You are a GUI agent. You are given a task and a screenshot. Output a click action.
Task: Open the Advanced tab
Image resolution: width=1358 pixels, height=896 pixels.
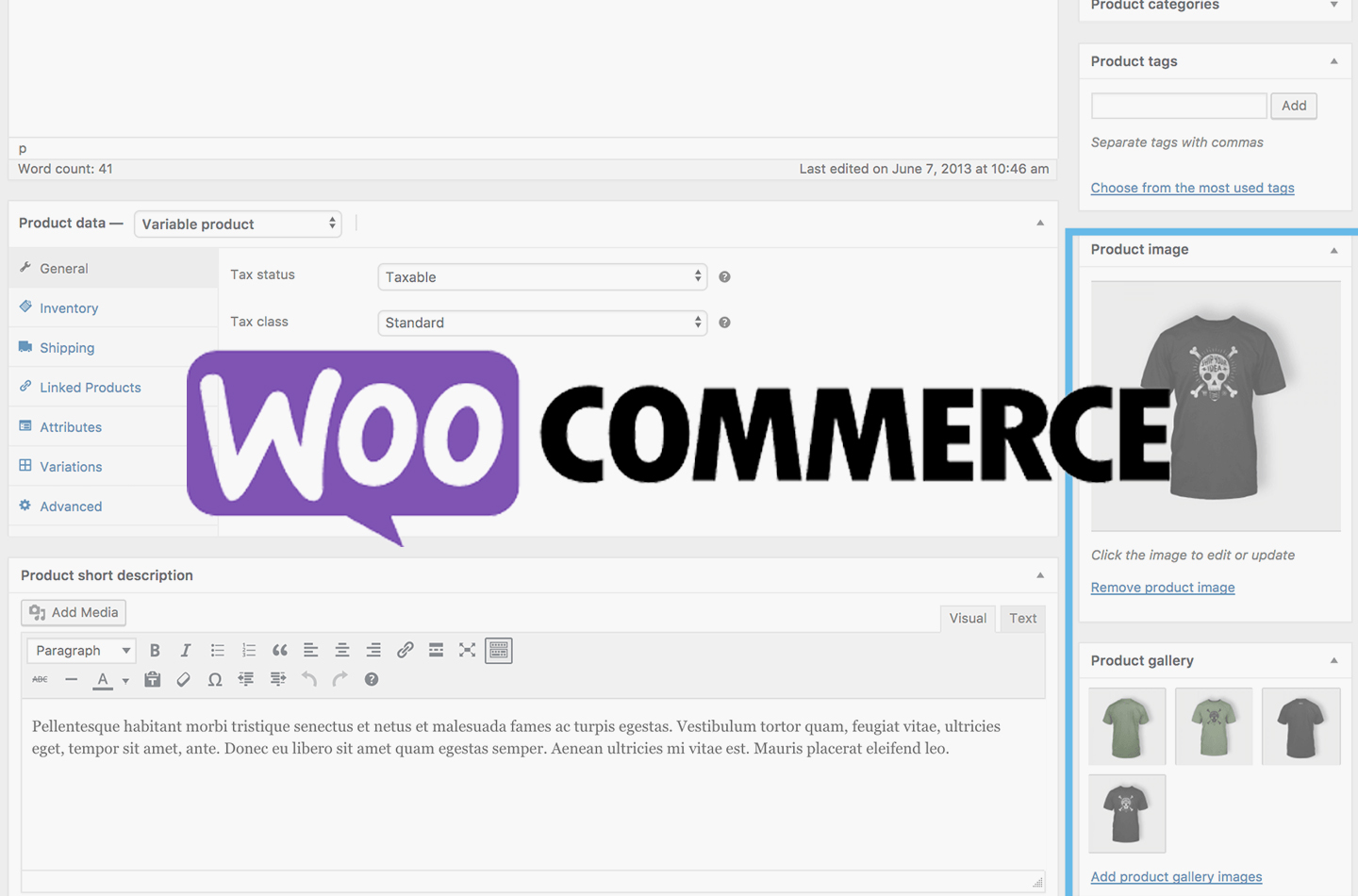(113, 506)
